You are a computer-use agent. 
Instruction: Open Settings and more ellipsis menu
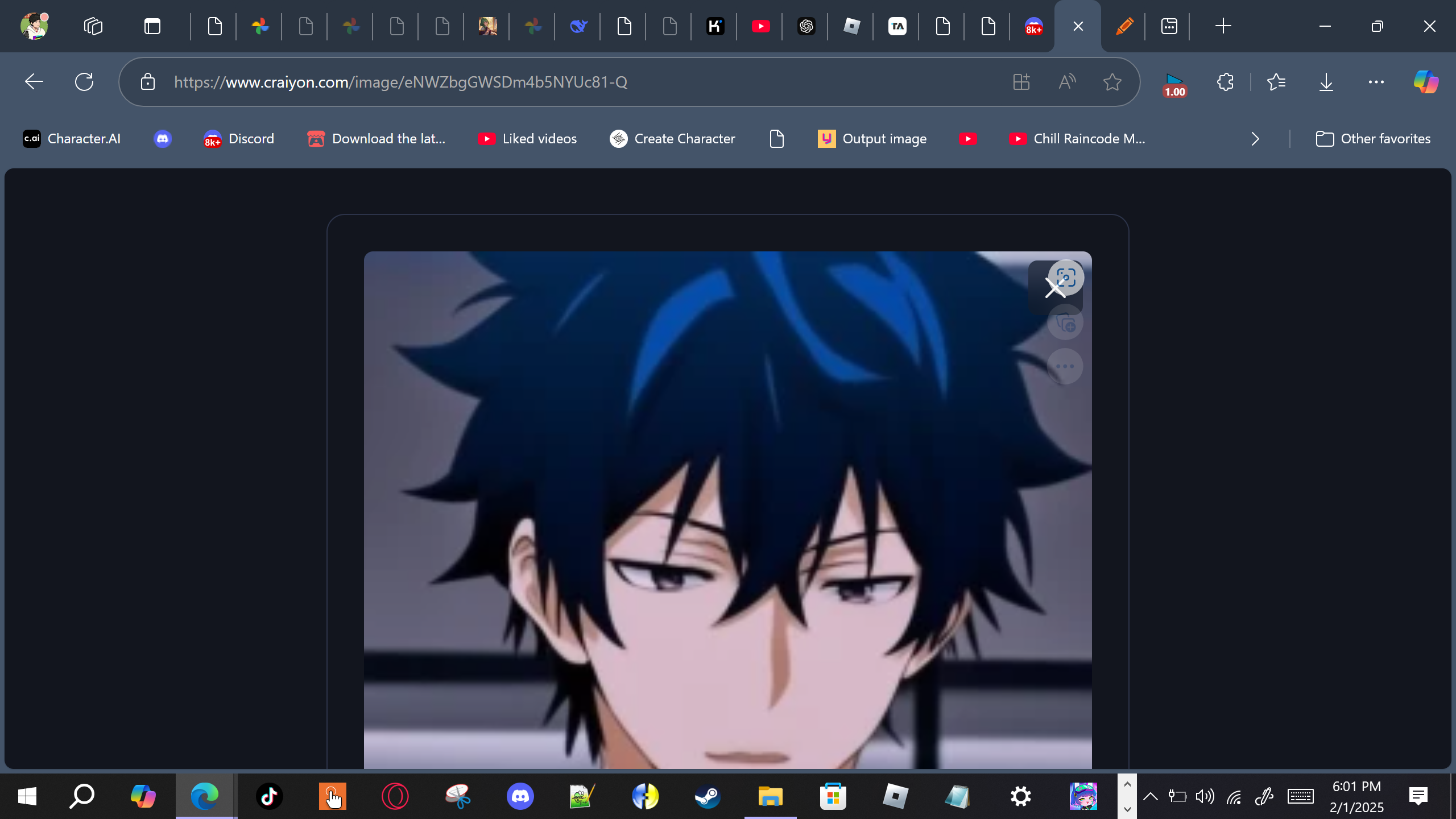click(1376, 82)
